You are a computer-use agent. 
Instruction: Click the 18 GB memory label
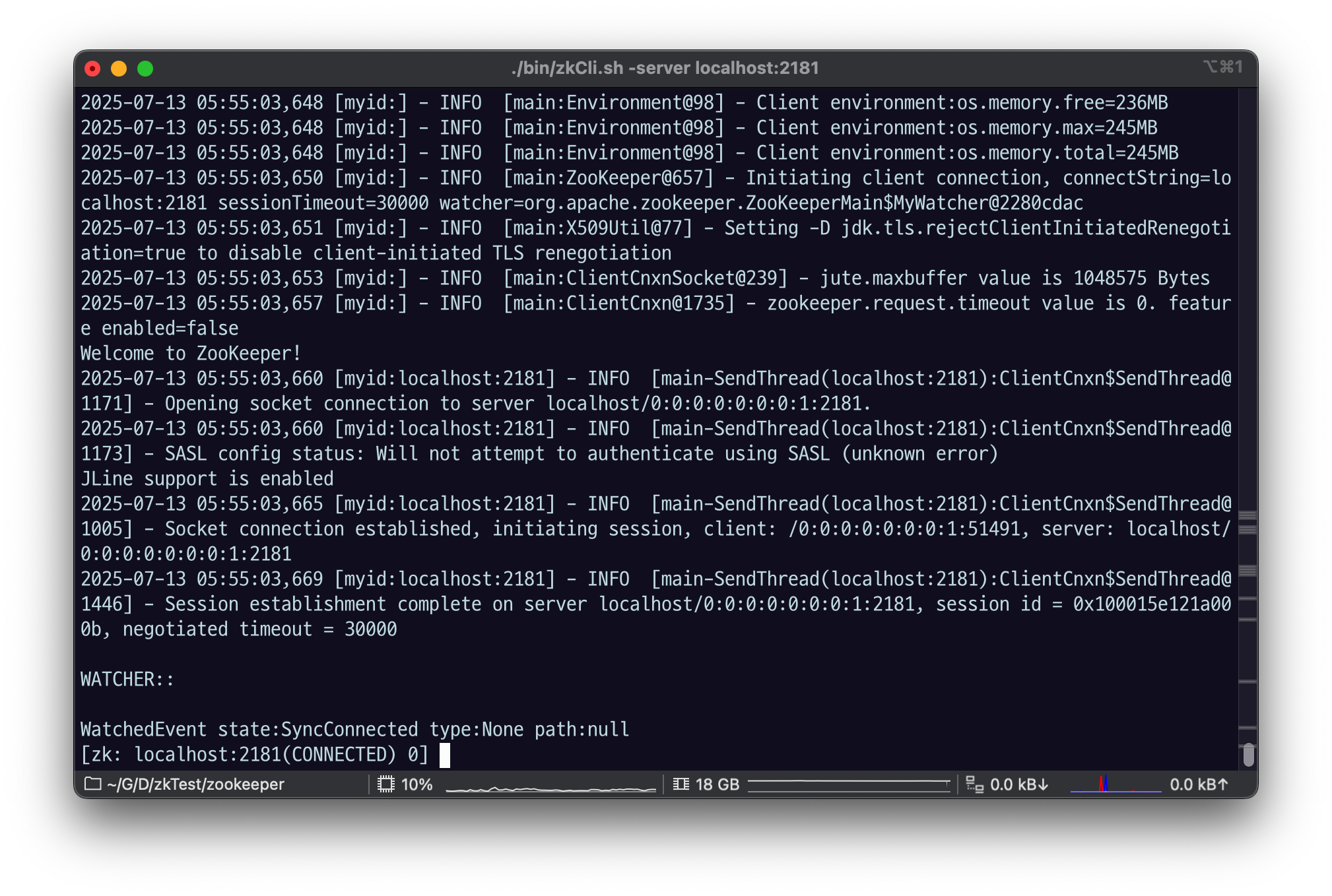tap(717, 784)
